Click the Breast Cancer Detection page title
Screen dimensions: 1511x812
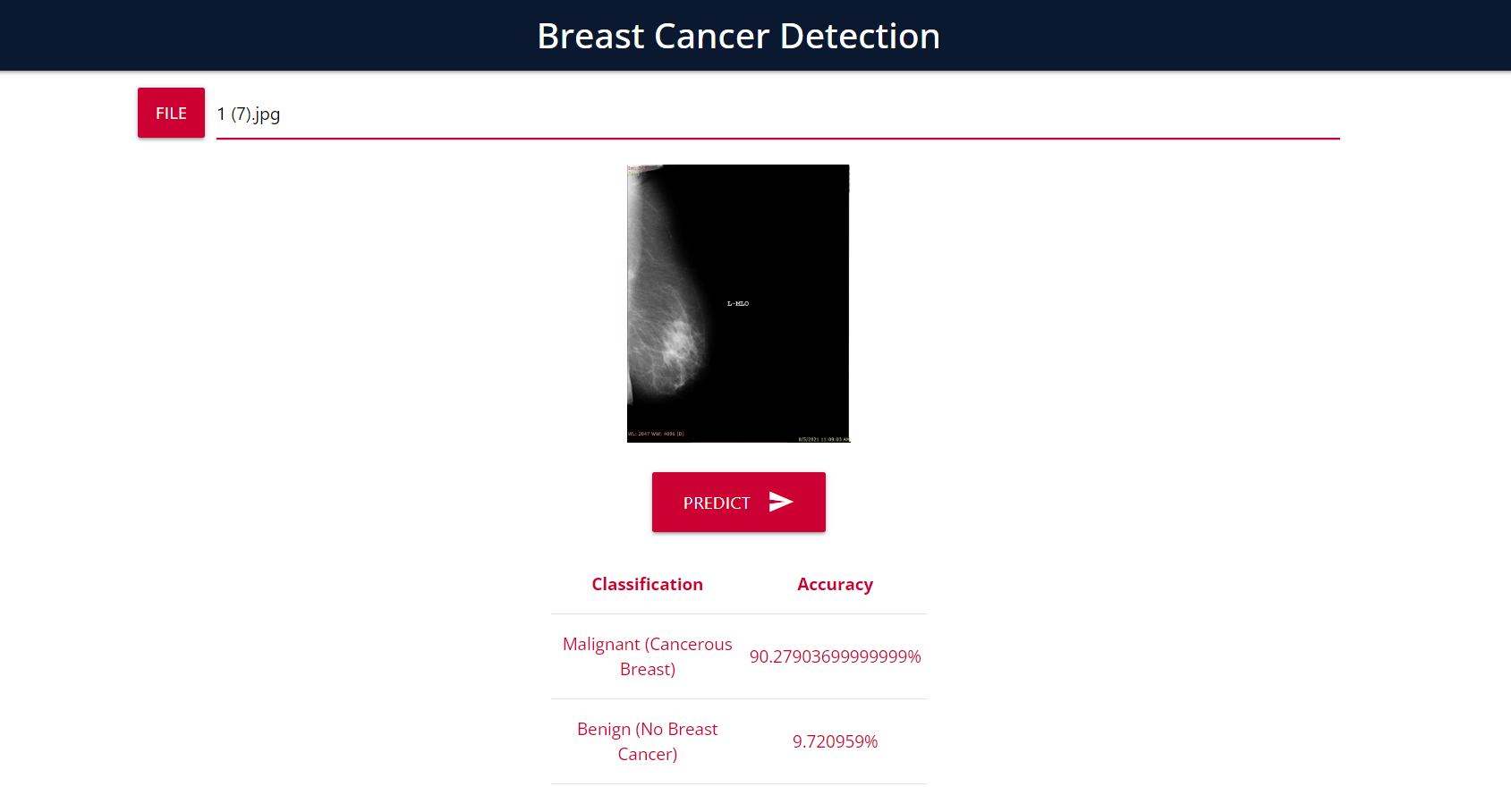[x=738, y=36]
